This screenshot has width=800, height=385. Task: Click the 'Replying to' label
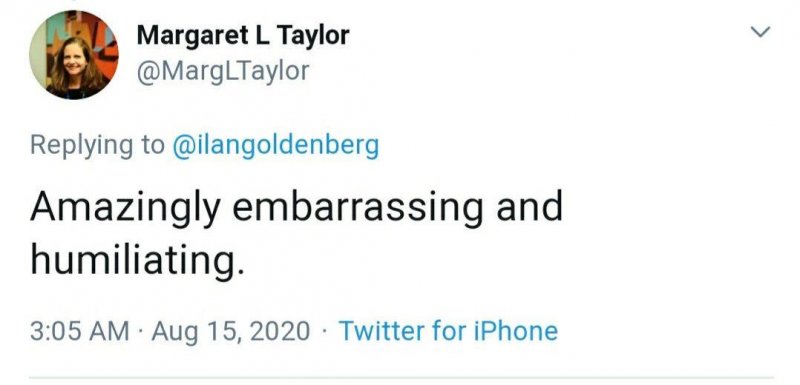coord(97,146)
